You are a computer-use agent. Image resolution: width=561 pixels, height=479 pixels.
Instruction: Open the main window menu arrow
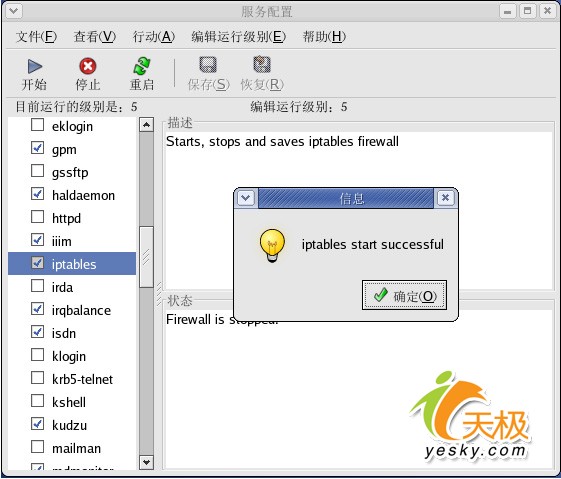point(14,11)
